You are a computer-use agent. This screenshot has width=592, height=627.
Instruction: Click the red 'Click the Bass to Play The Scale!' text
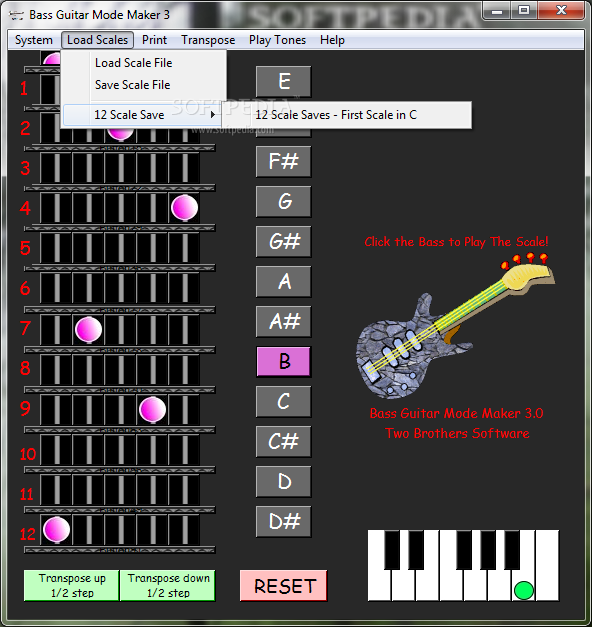[456, 242]
